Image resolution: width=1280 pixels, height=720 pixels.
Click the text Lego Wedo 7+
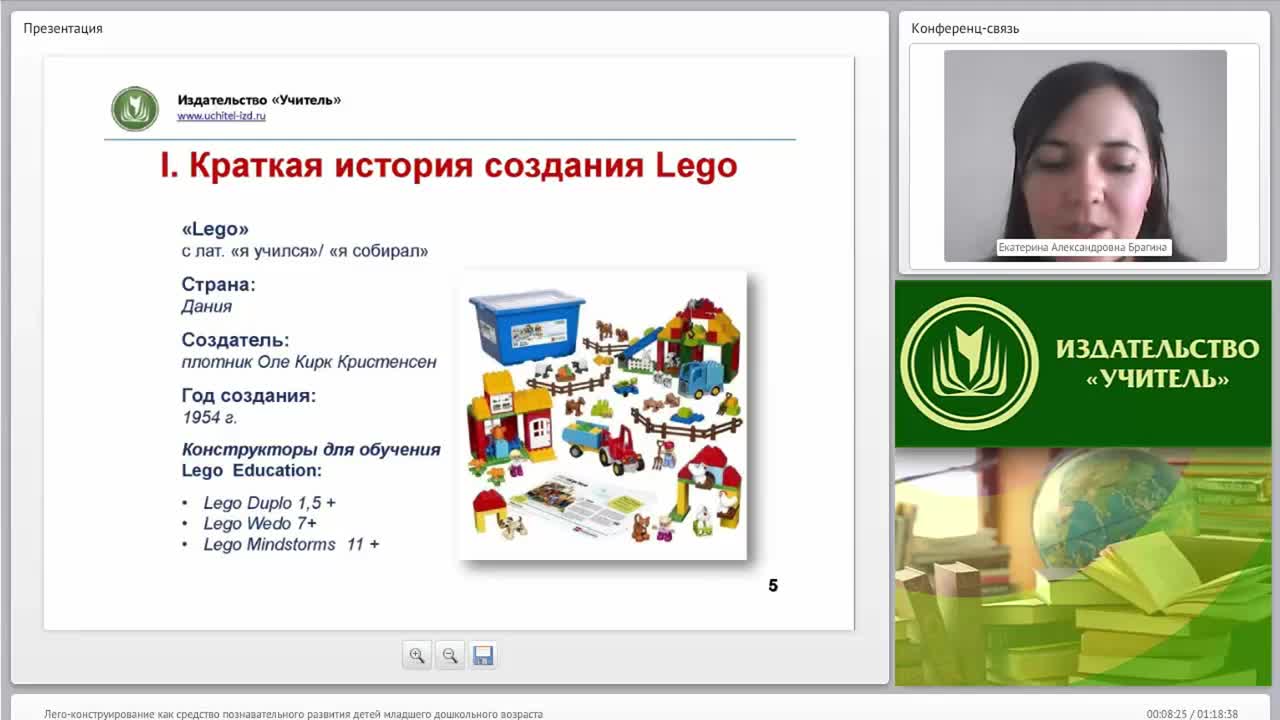click(260, 523)
